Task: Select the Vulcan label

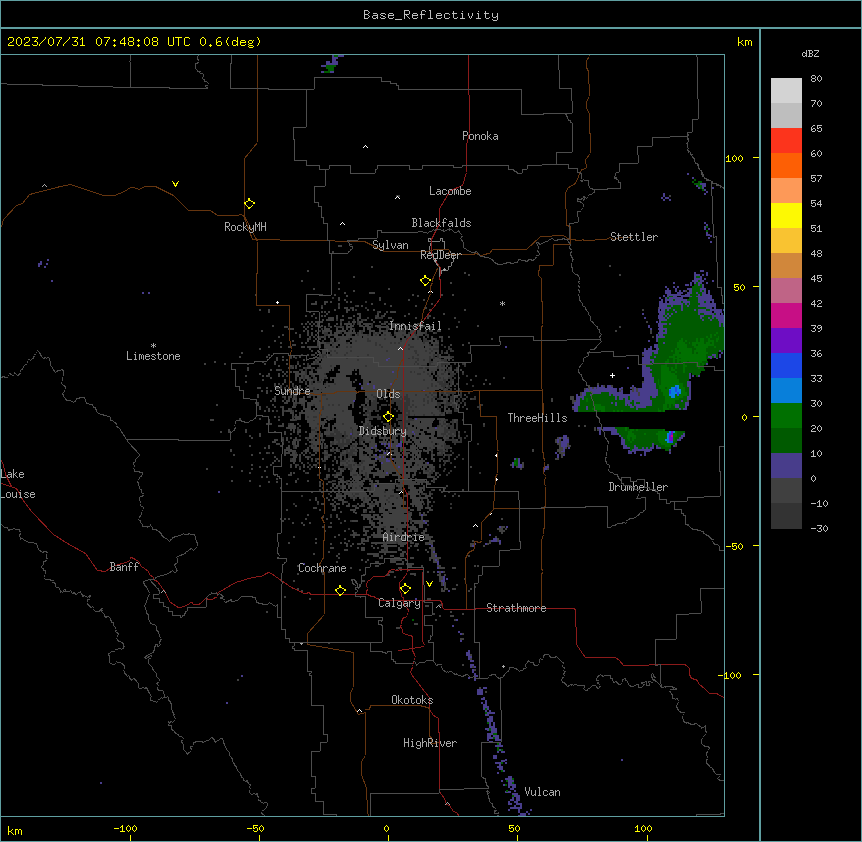Action: click(543, 792)
